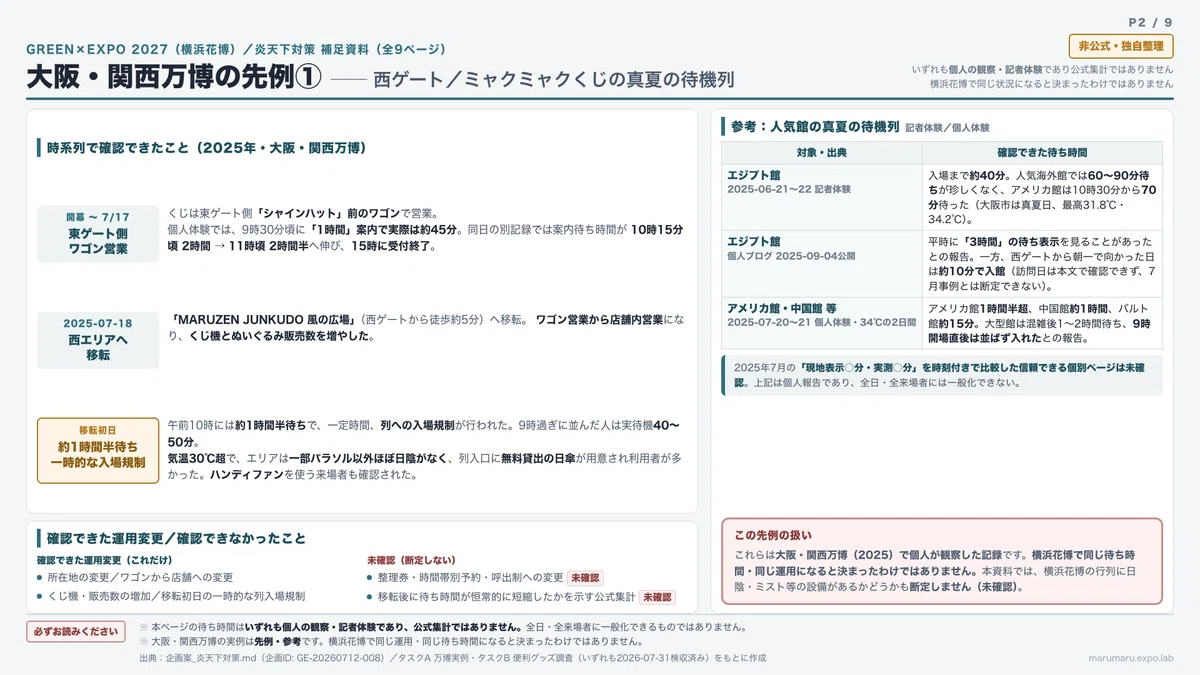Click the 未確認 tag beside 公式集計 bullet
1200x675 pixels.
pos(657,596)
